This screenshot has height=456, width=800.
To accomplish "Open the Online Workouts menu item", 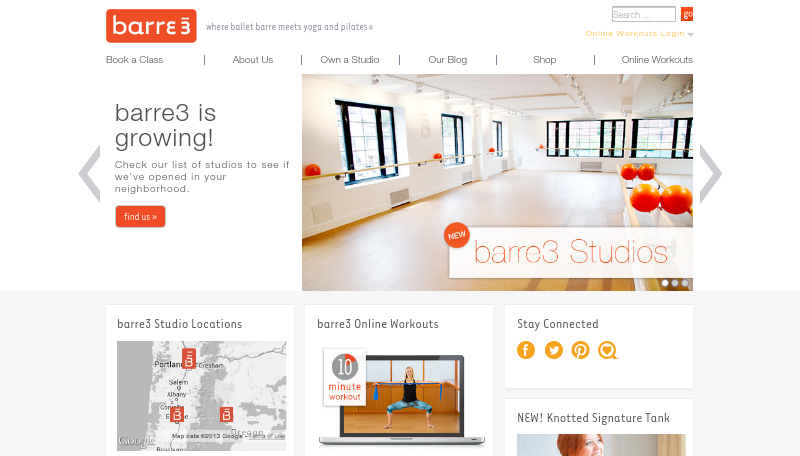I will [657, 60].
